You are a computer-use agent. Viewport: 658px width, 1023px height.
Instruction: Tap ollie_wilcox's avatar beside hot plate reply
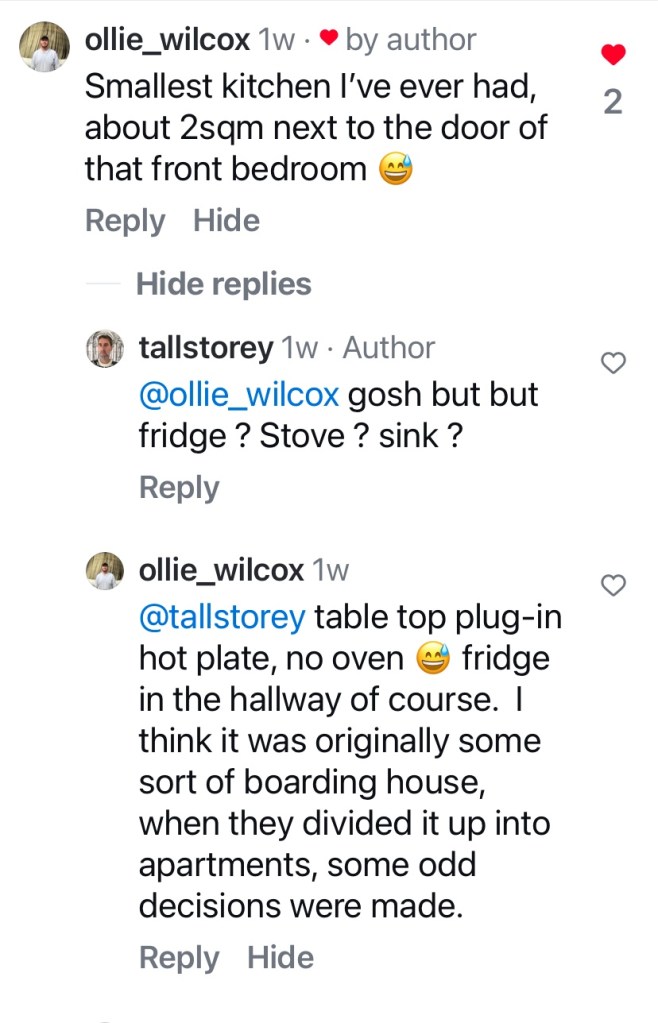coord(106,570)
